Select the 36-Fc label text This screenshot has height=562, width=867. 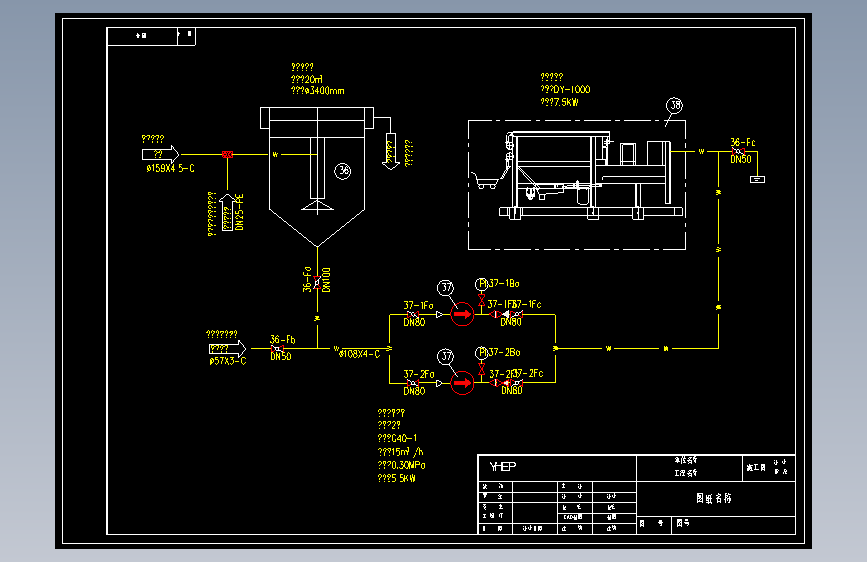743,142
